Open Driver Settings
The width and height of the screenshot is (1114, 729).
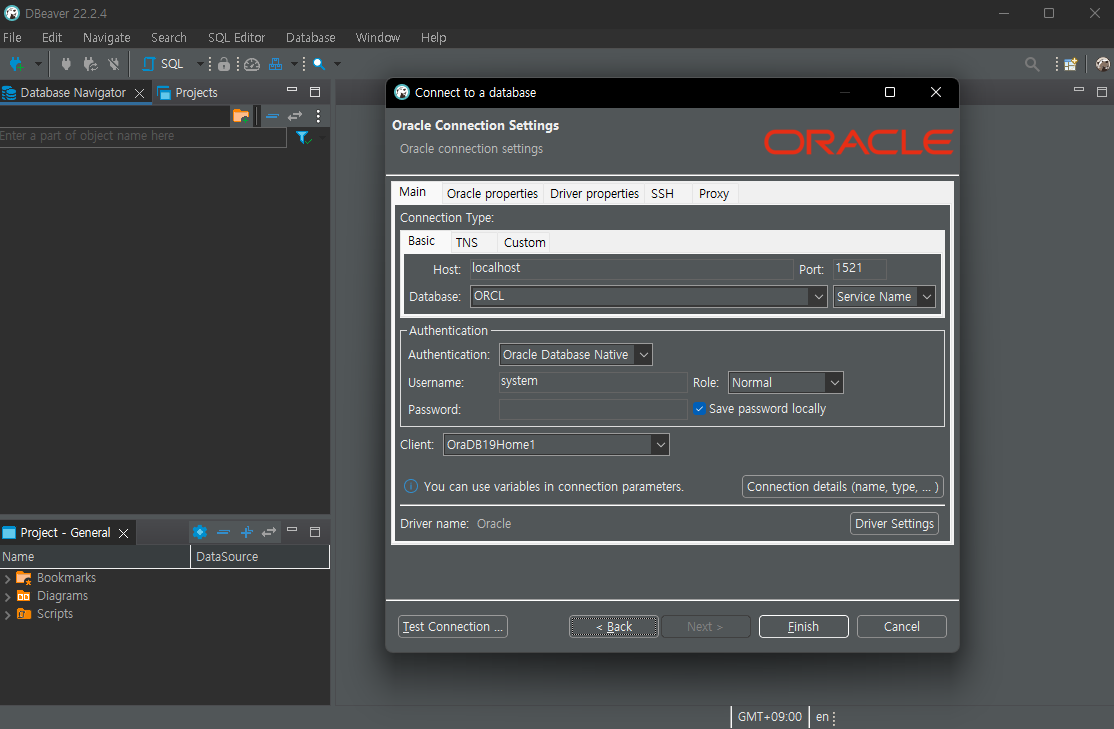(894, 524)
